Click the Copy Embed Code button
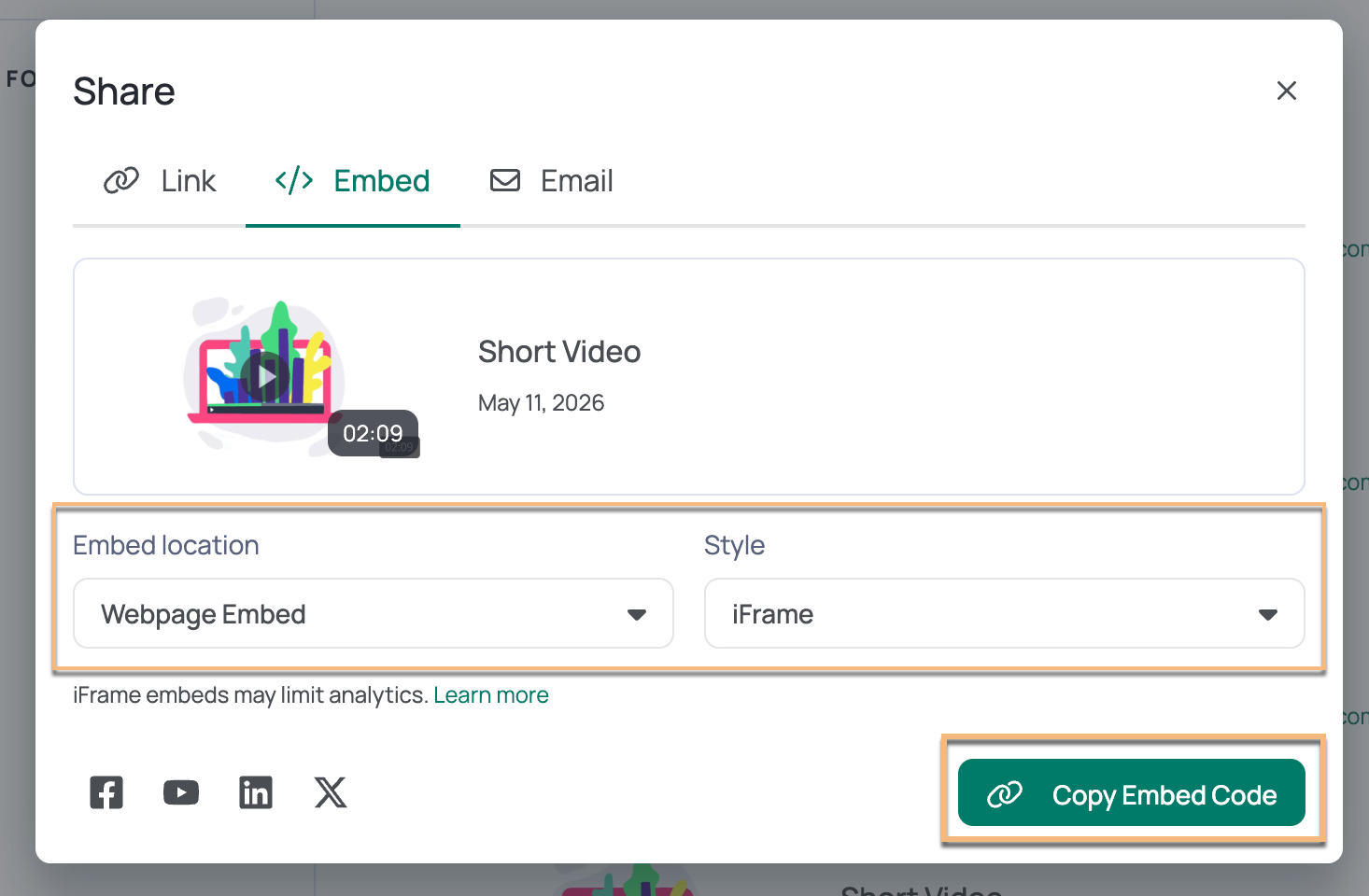This screenshot has width=1369, height=896. [x=1132, y=792]
